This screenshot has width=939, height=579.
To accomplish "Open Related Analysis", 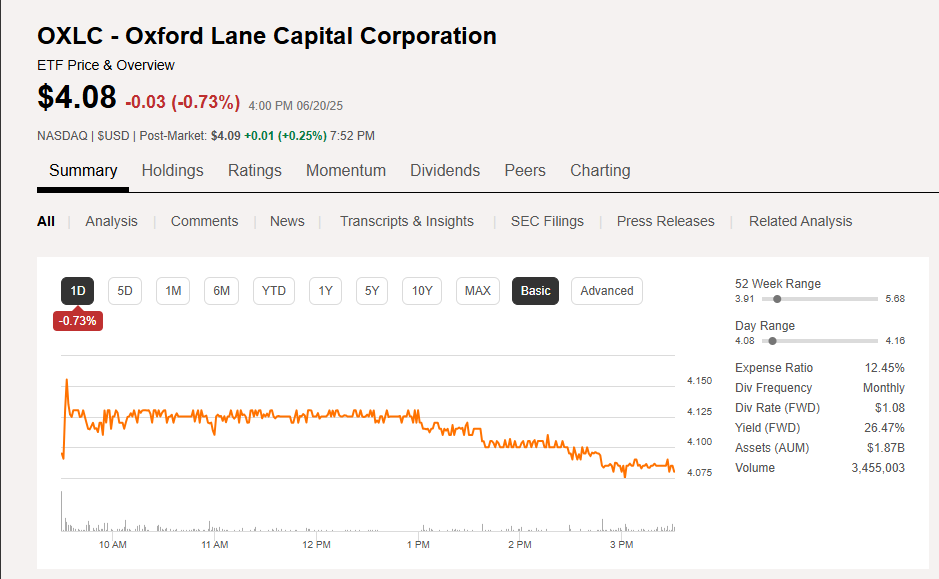I will pyautogui.click(x=800, y=222).
